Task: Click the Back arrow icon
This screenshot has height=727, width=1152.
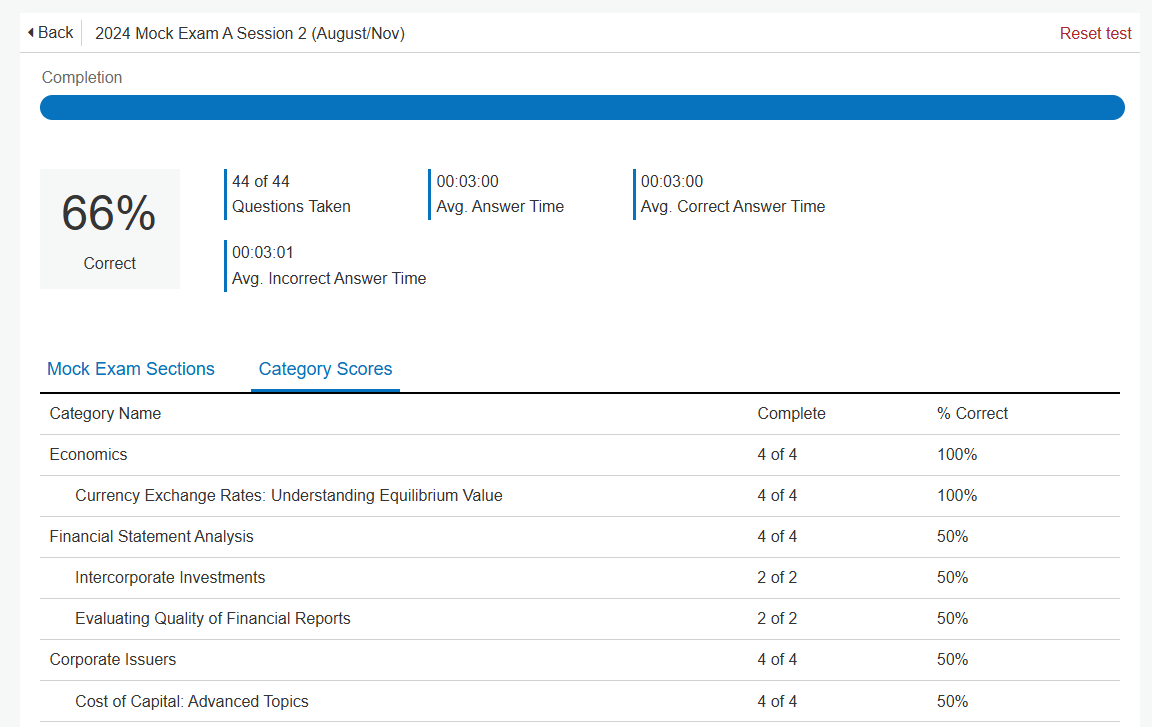Action: pyautogui.click(x=31, y=33)
